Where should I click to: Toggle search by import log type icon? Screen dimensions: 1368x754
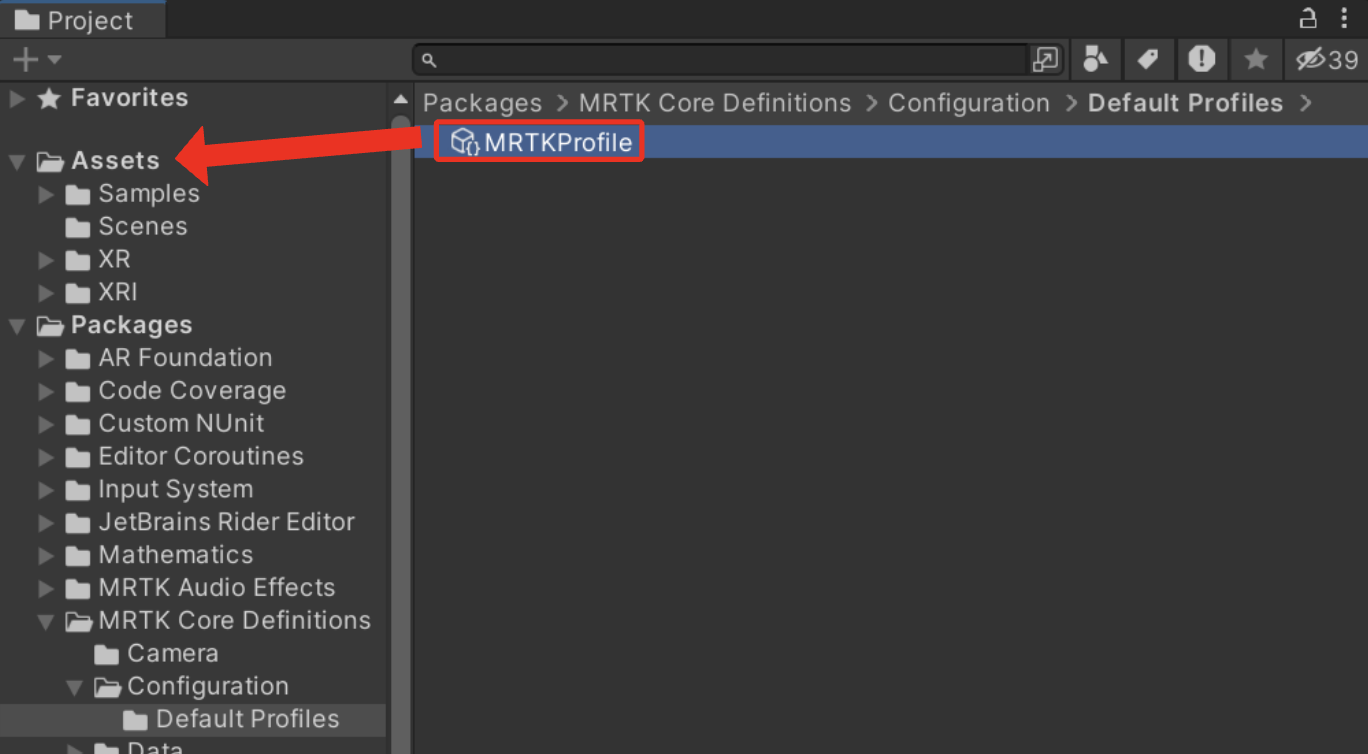(1201, 60)
